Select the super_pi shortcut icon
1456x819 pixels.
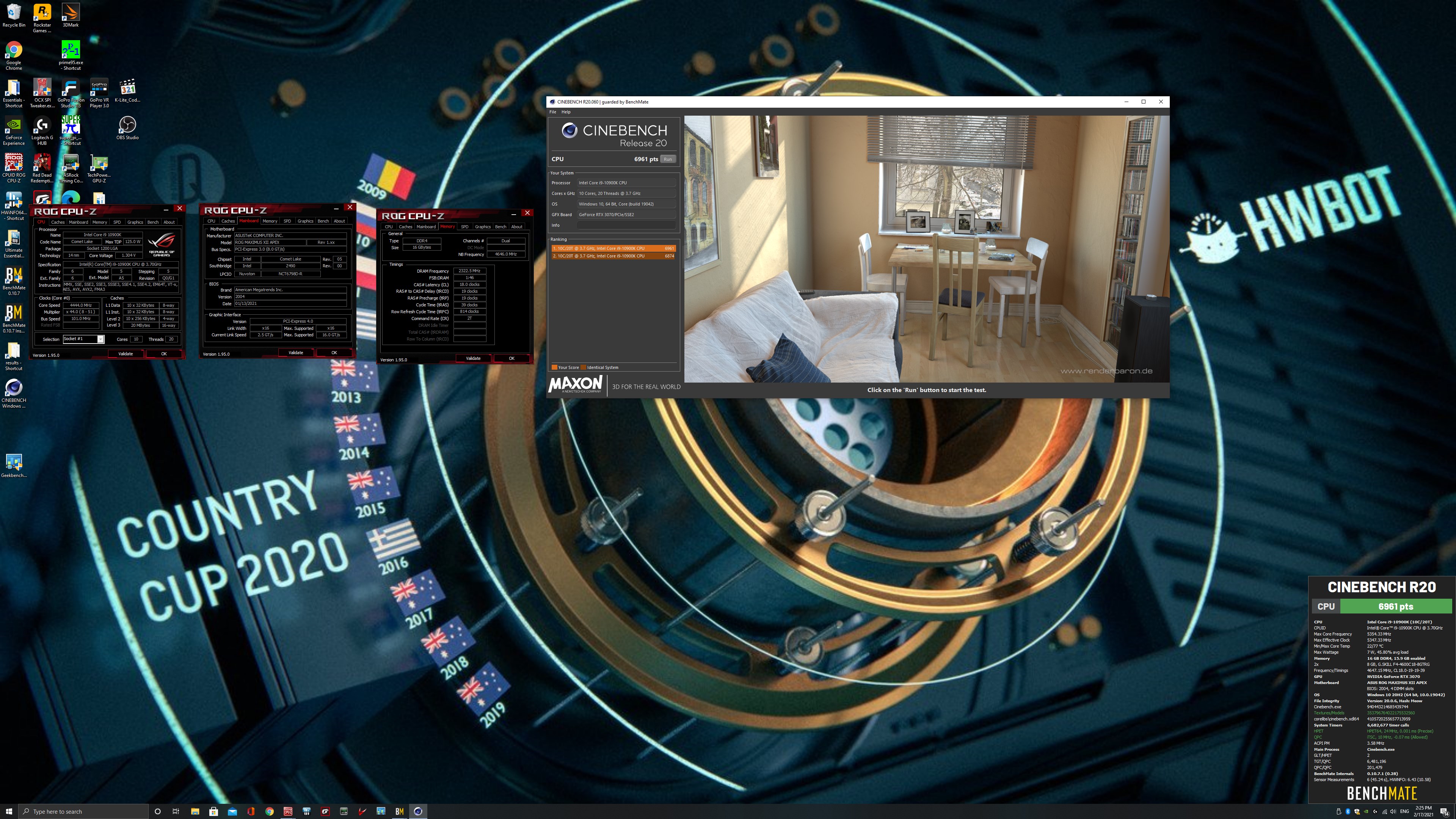click(x=71, y=130)
